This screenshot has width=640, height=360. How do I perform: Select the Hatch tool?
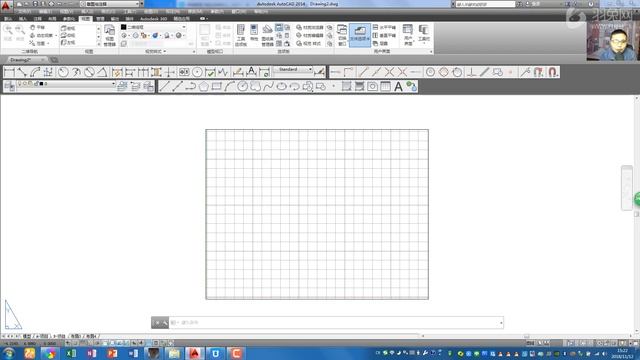click(x=347, y=87)
